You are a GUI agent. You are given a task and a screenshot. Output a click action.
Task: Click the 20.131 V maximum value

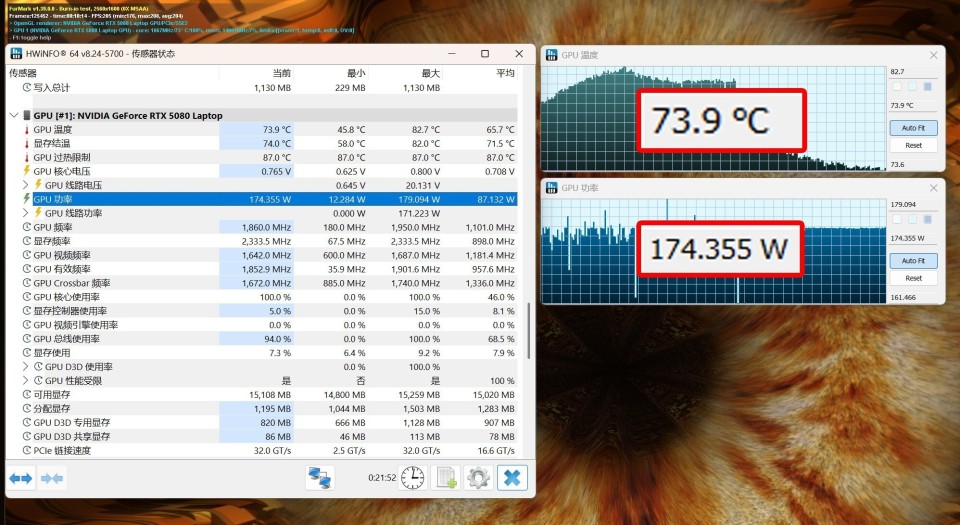(x=422, y=185)
